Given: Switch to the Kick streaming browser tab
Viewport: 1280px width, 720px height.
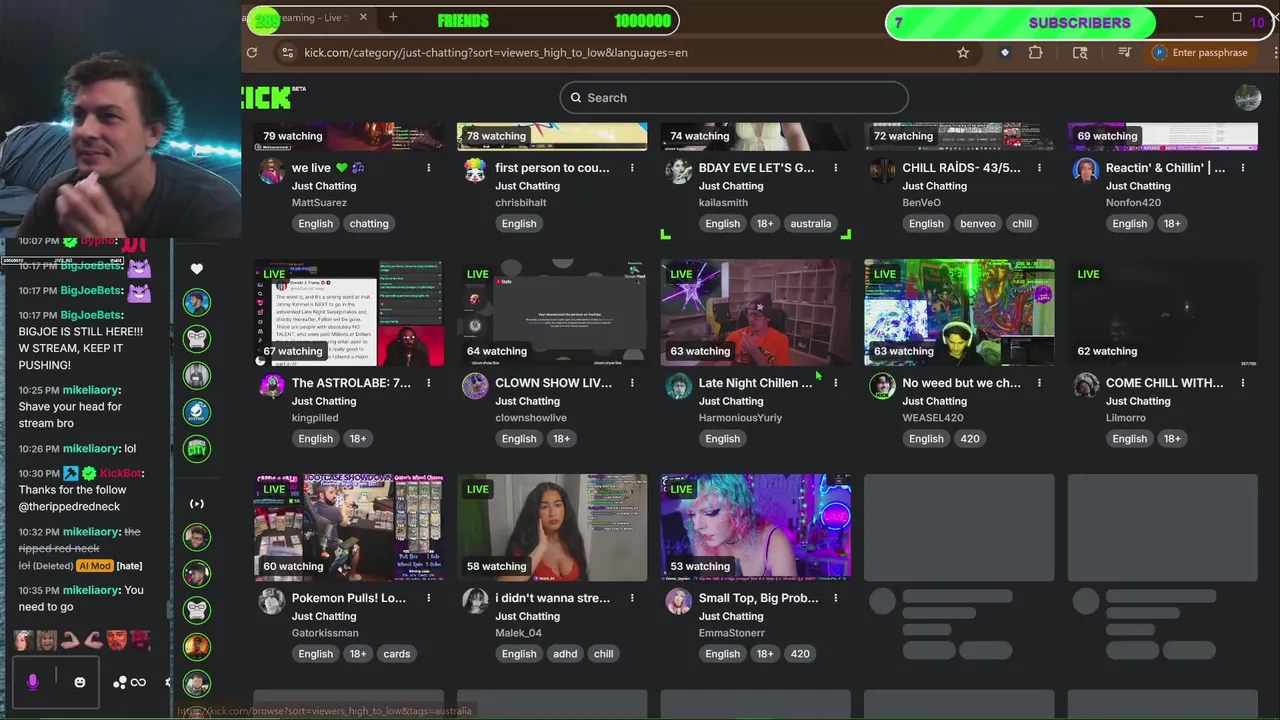Looking at the screenshot, I should [x=310, y=18].
